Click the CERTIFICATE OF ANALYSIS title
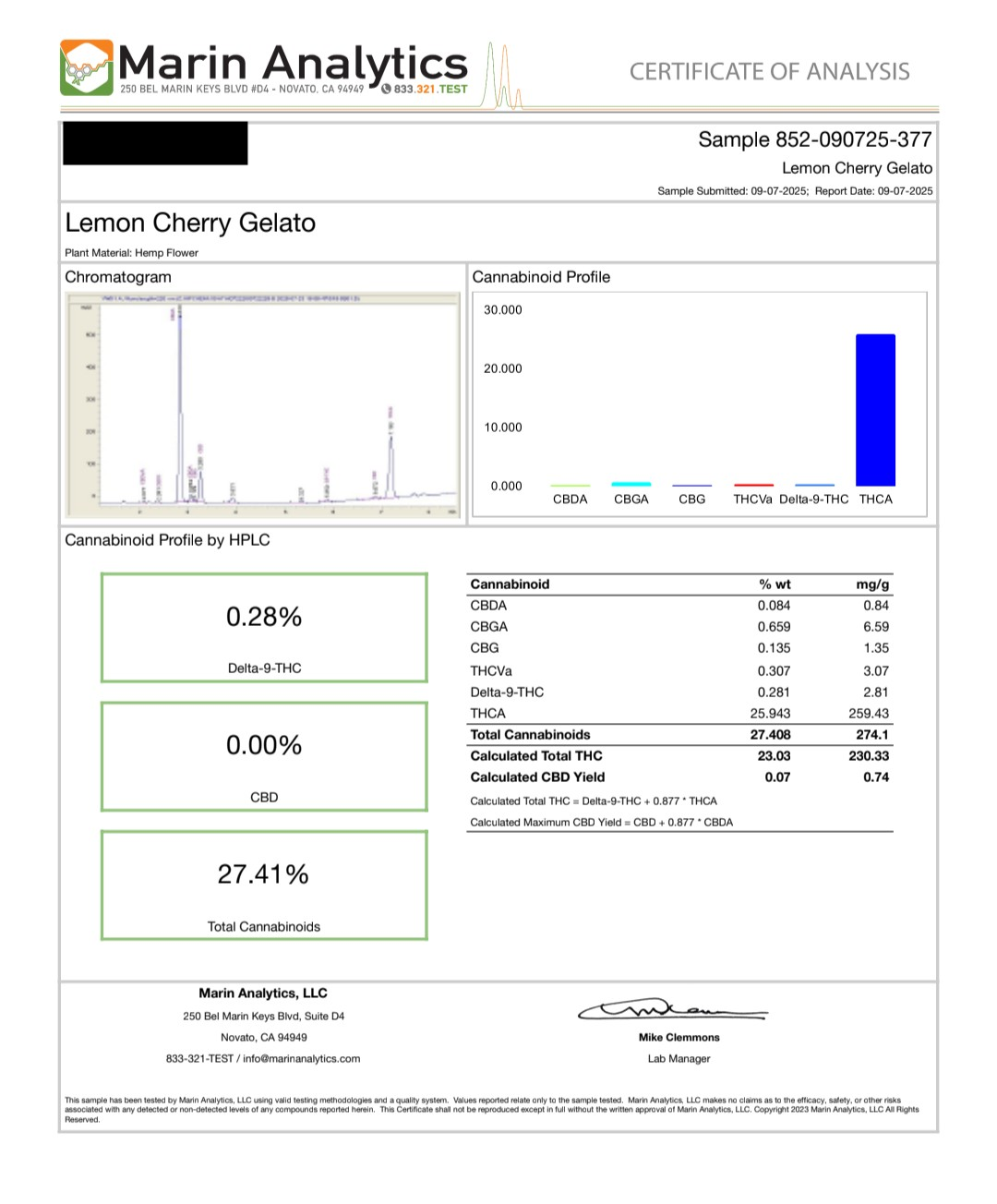Viewport: 997px width, 1204px height. [x=770, y=72]
